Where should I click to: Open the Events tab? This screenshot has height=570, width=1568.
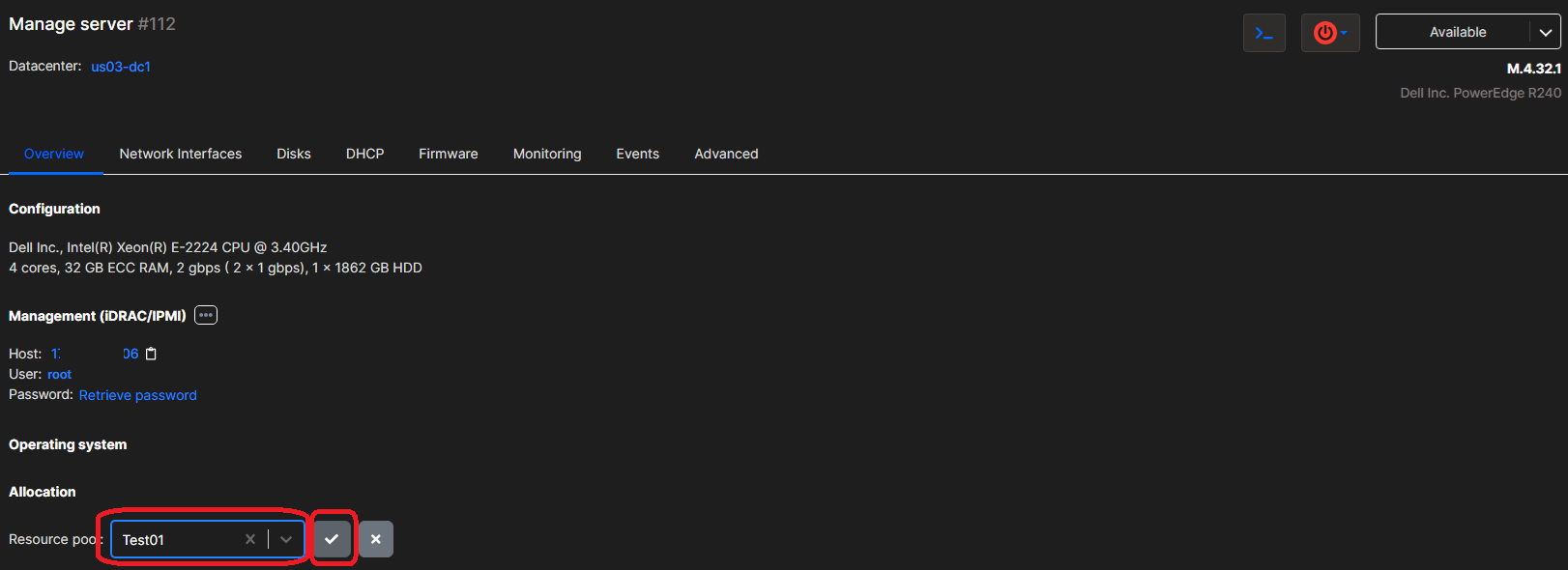click(x=637, y=154)
